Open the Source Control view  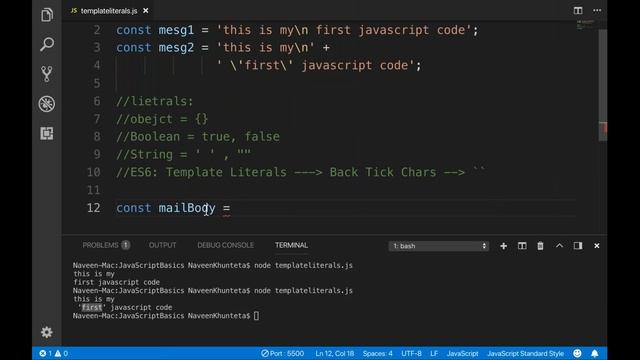tap(47, 74)
